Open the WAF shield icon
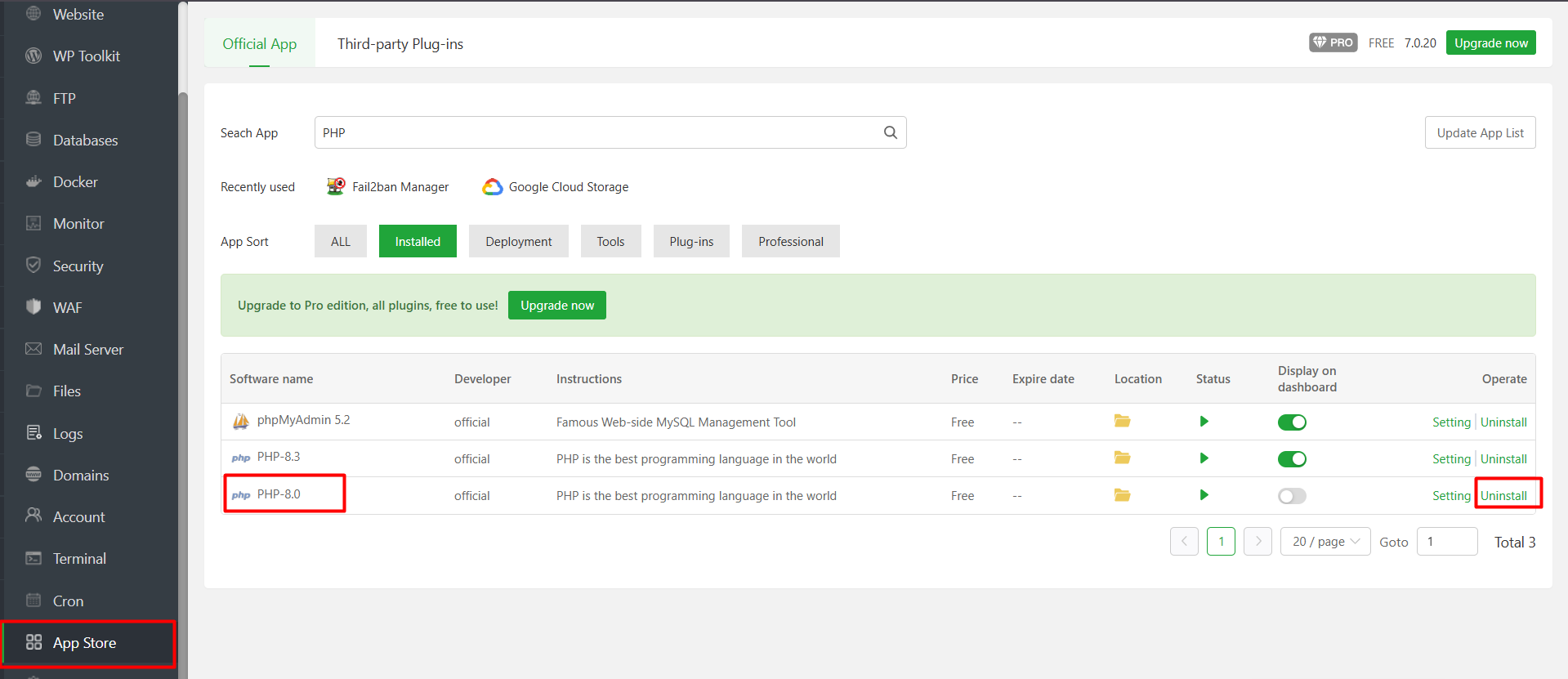 click(34, 307)
